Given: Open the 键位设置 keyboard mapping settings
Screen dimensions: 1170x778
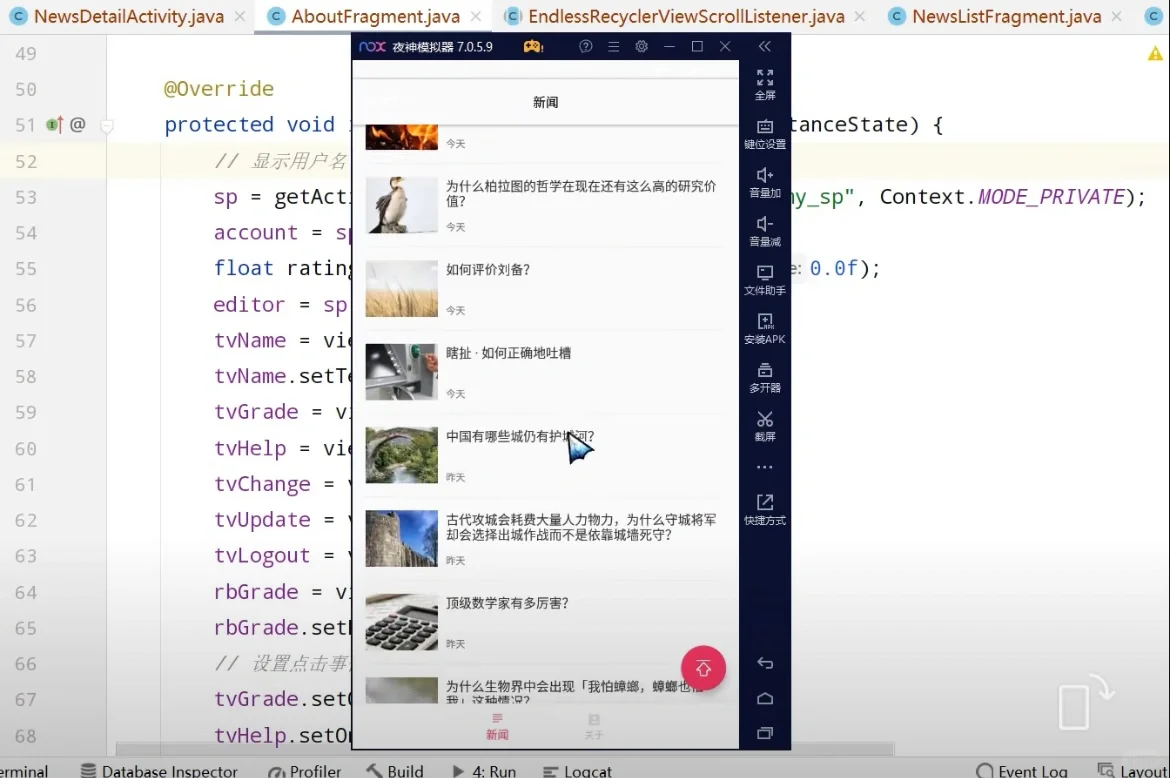Looking at the screenshot, I should (x=765, y=133).
